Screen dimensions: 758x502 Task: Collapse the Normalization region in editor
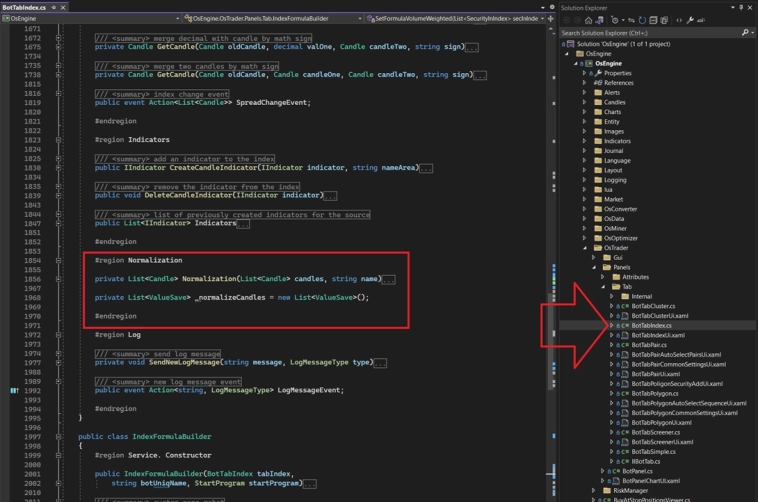point(58,260)
